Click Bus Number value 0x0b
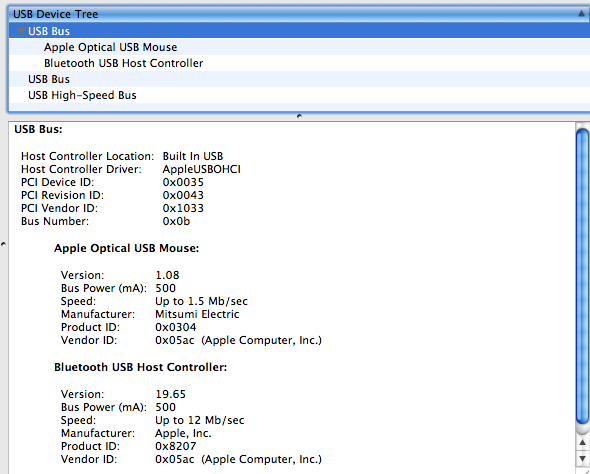The image size is (590, 474). [176, 221]
